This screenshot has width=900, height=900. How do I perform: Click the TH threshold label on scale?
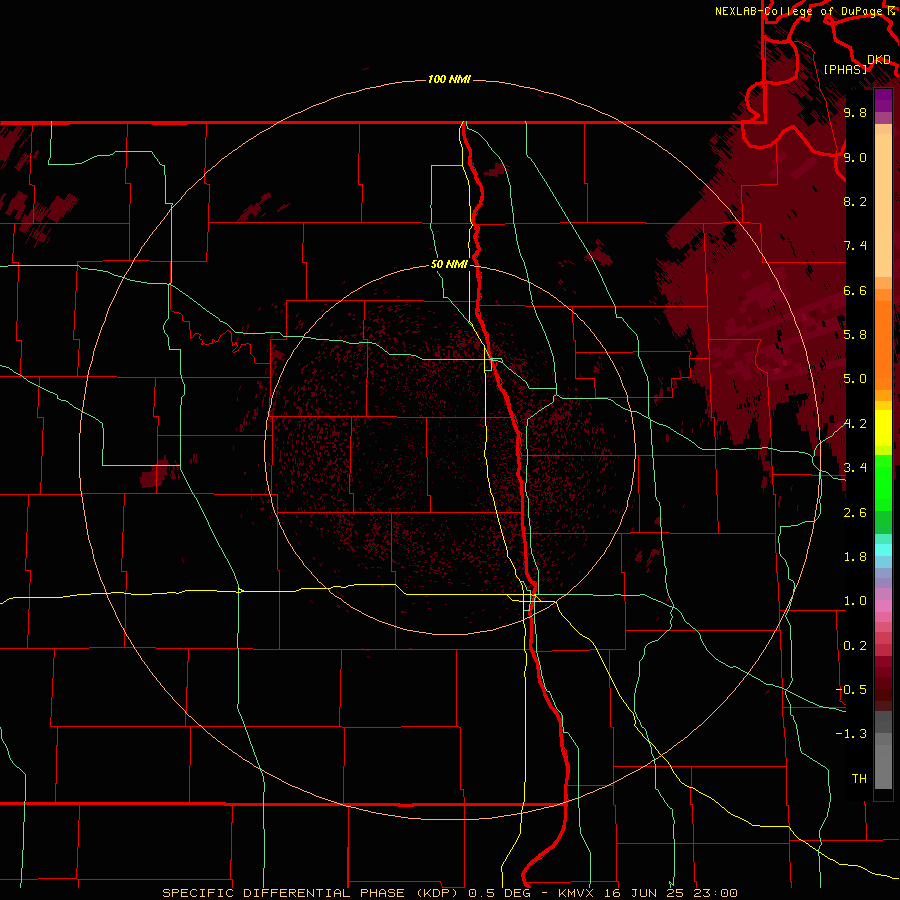point(859,778)
